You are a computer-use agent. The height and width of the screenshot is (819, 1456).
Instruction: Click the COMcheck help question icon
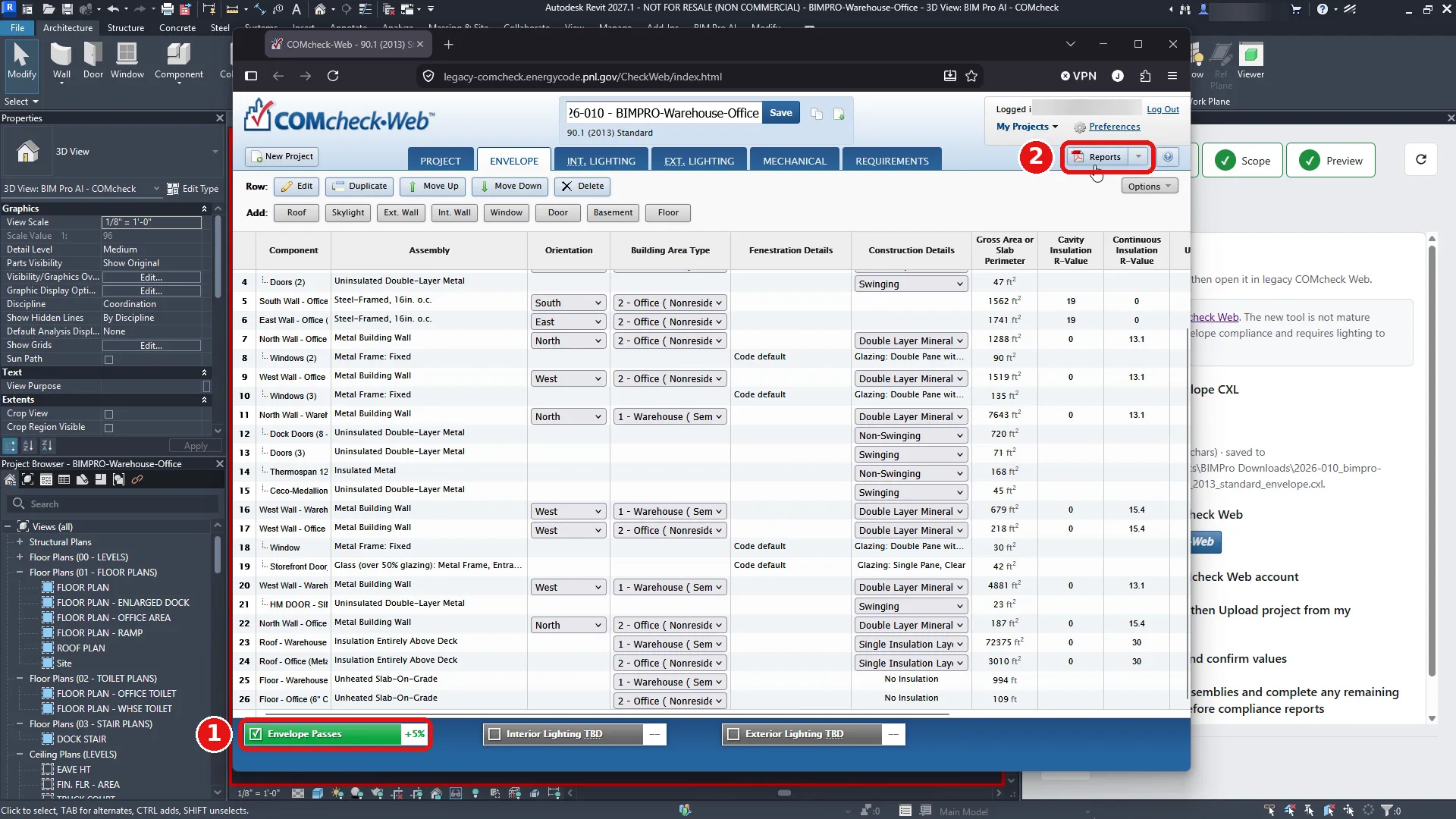(1168, 157)
